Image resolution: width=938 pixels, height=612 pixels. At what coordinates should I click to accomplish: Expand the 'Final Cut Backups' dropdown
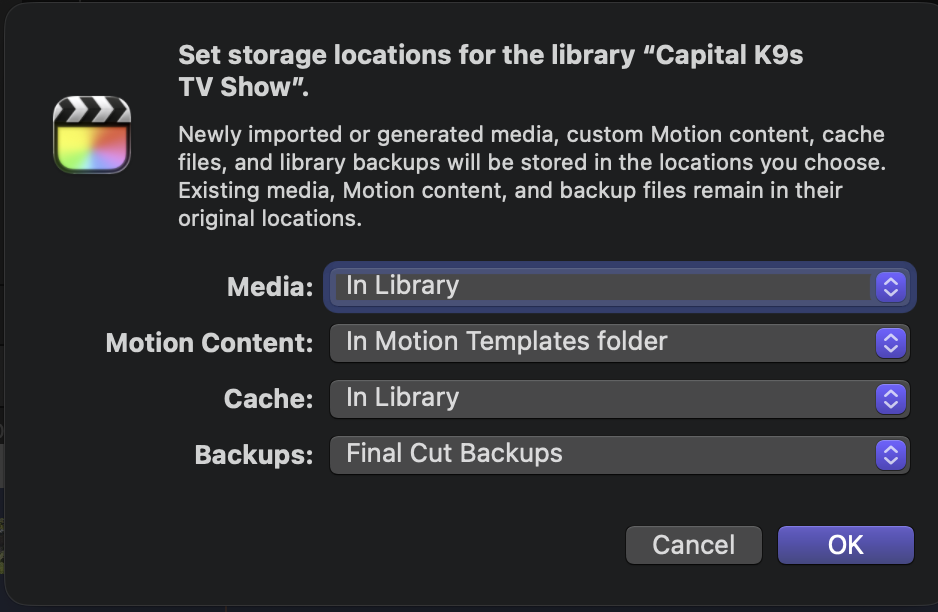pos(602,455)
